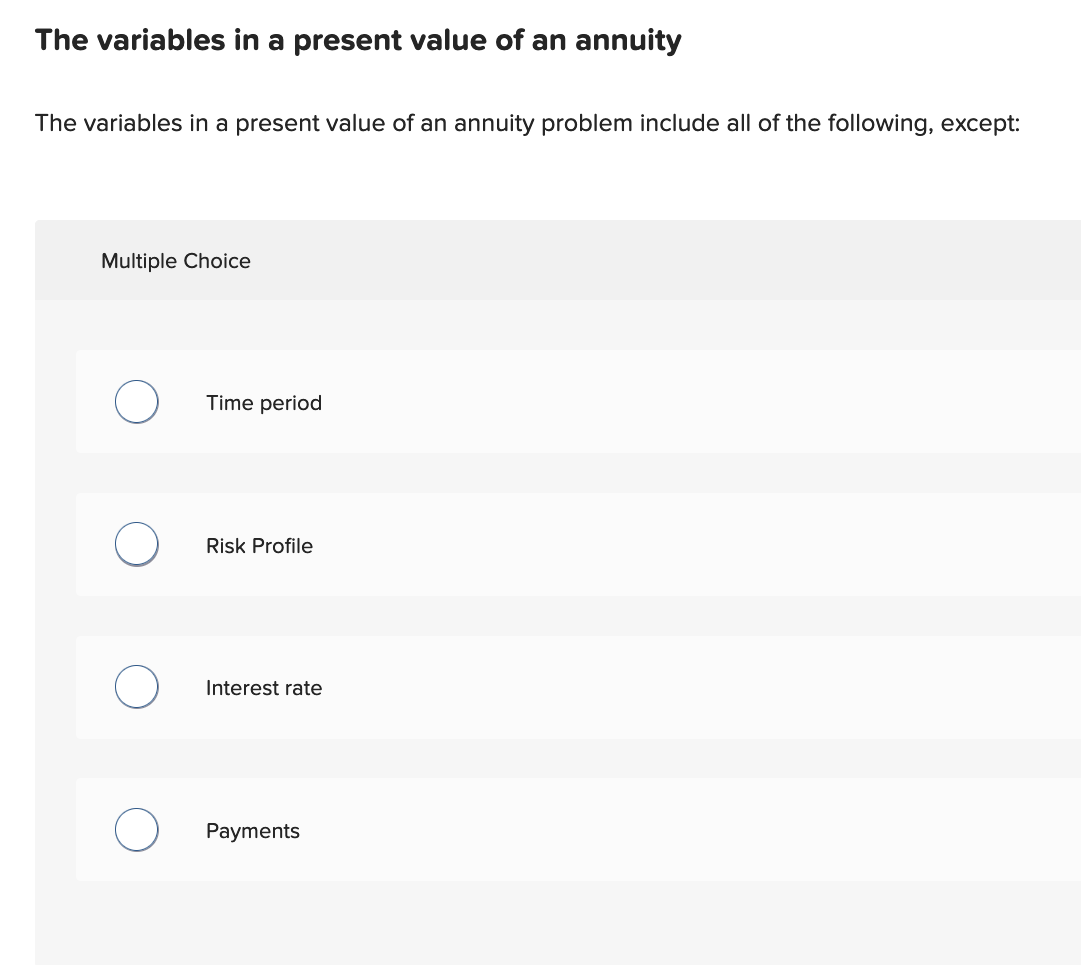
Task: Click the question title heading
Action: coord(357,40)
